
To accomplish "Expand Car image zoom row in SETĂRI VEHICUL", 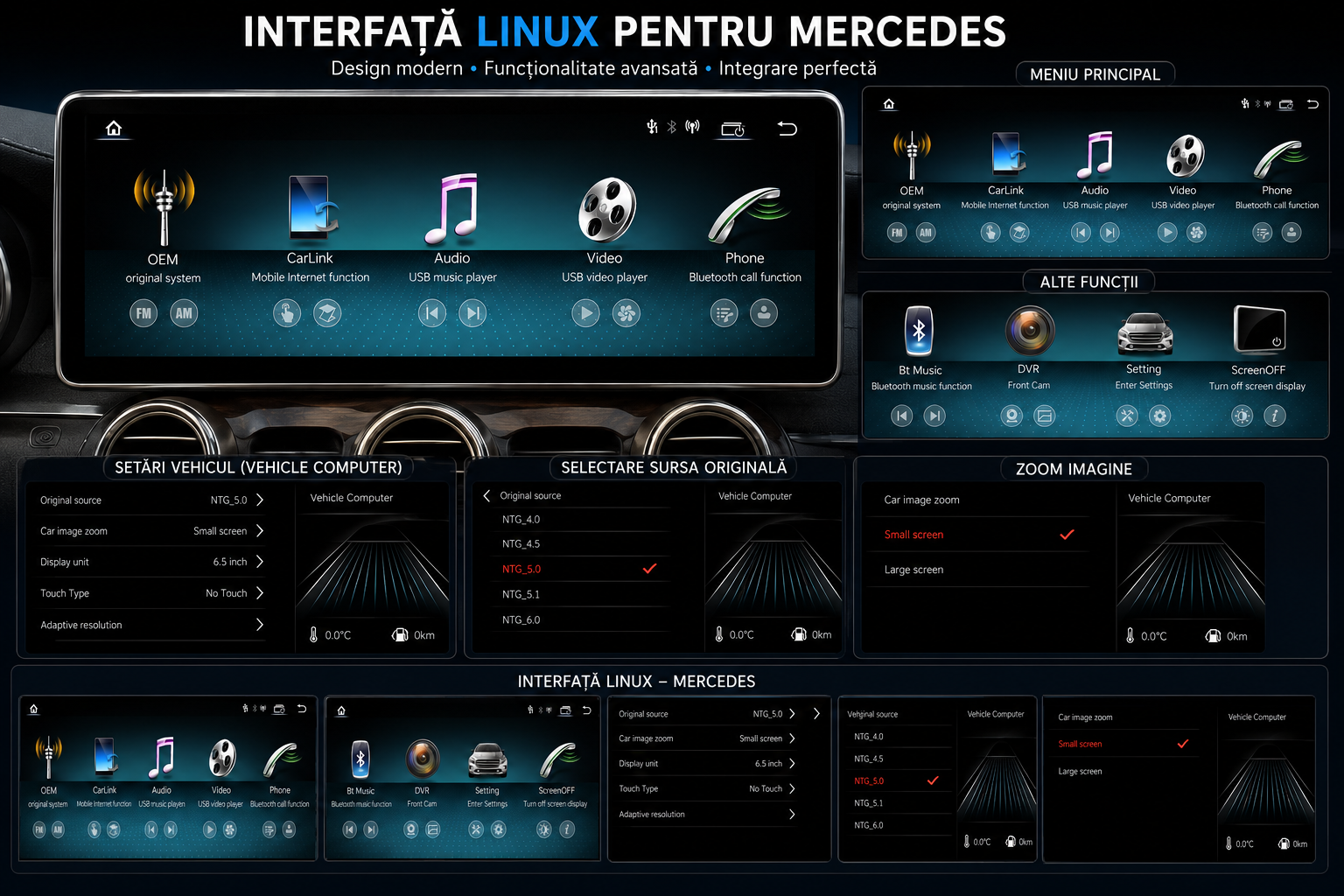I will pyautogui.click(x=150, y=531).
